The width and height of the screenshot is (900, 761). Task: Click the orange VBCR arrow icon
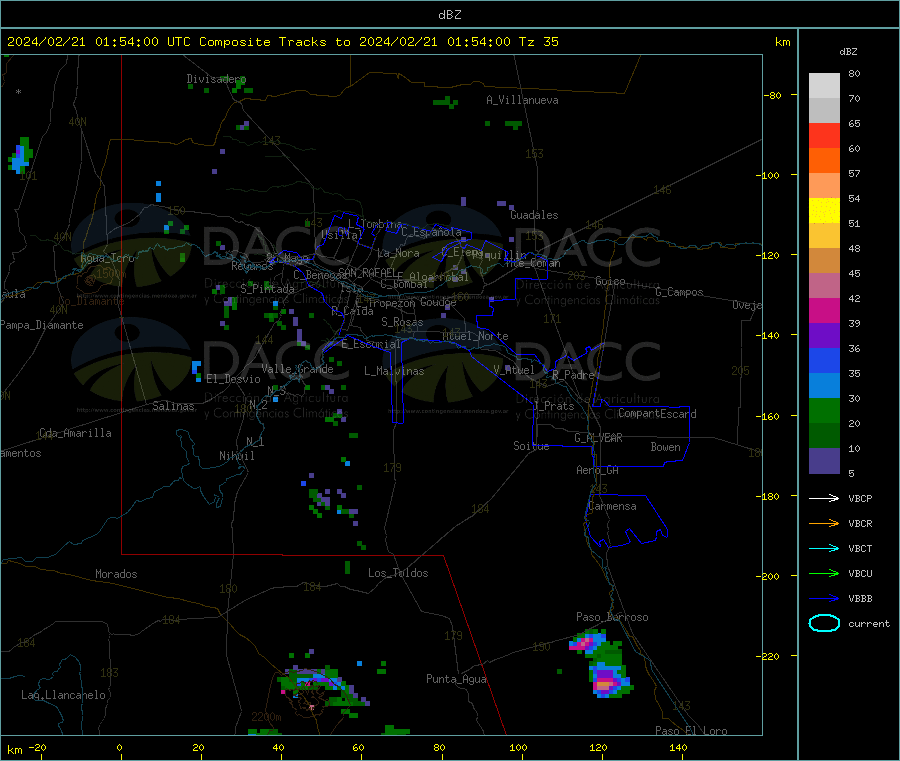824,523
